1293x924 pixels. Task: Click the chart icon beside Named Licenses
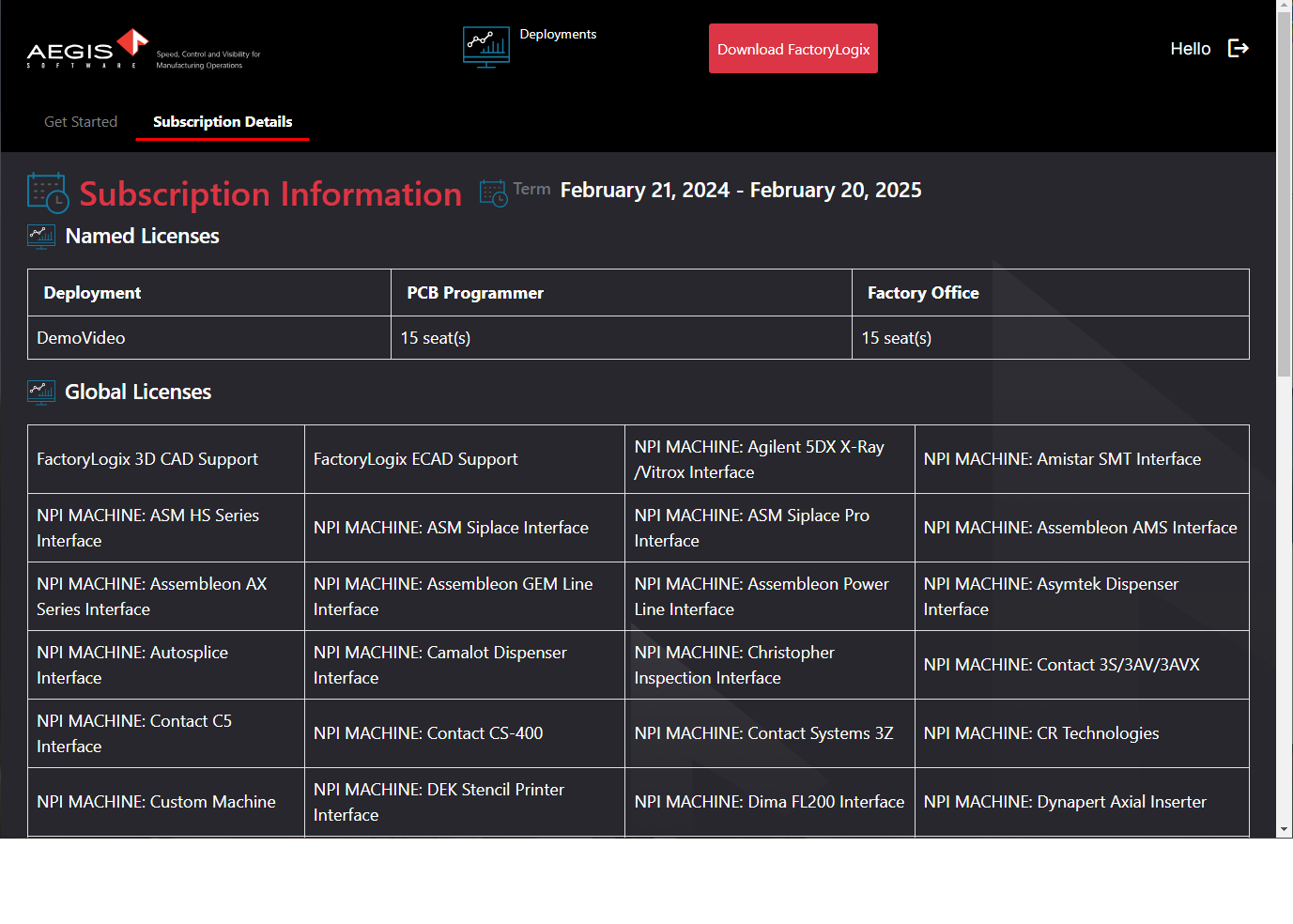40,236
